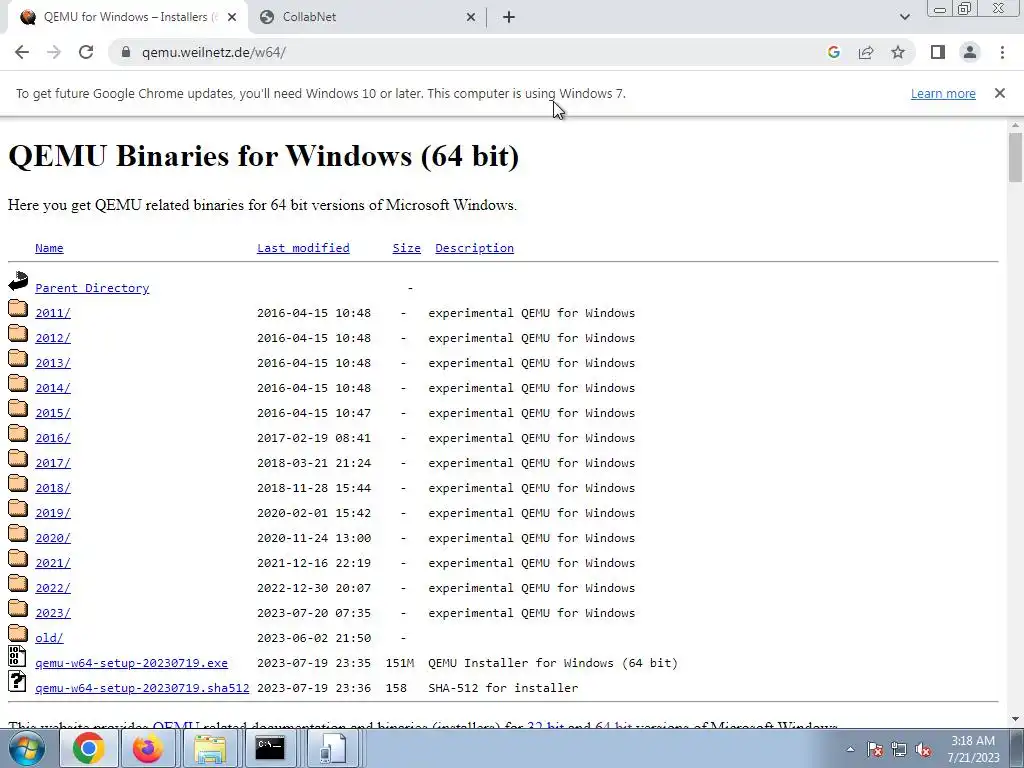Dismiss the Chrome updates notification bar
The image size is (1024, 768).
click(x=1000, y=93)
